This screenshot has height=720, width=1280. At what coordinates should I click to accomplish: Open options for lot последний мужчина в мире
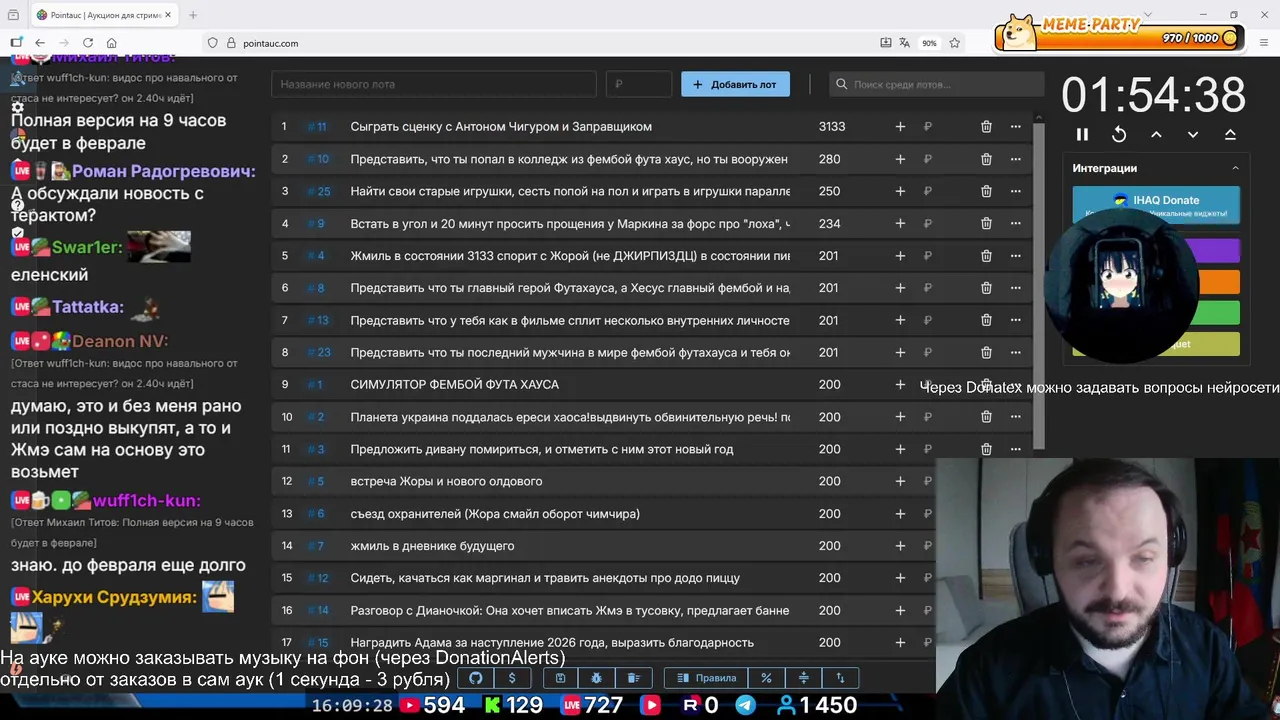1016,352
